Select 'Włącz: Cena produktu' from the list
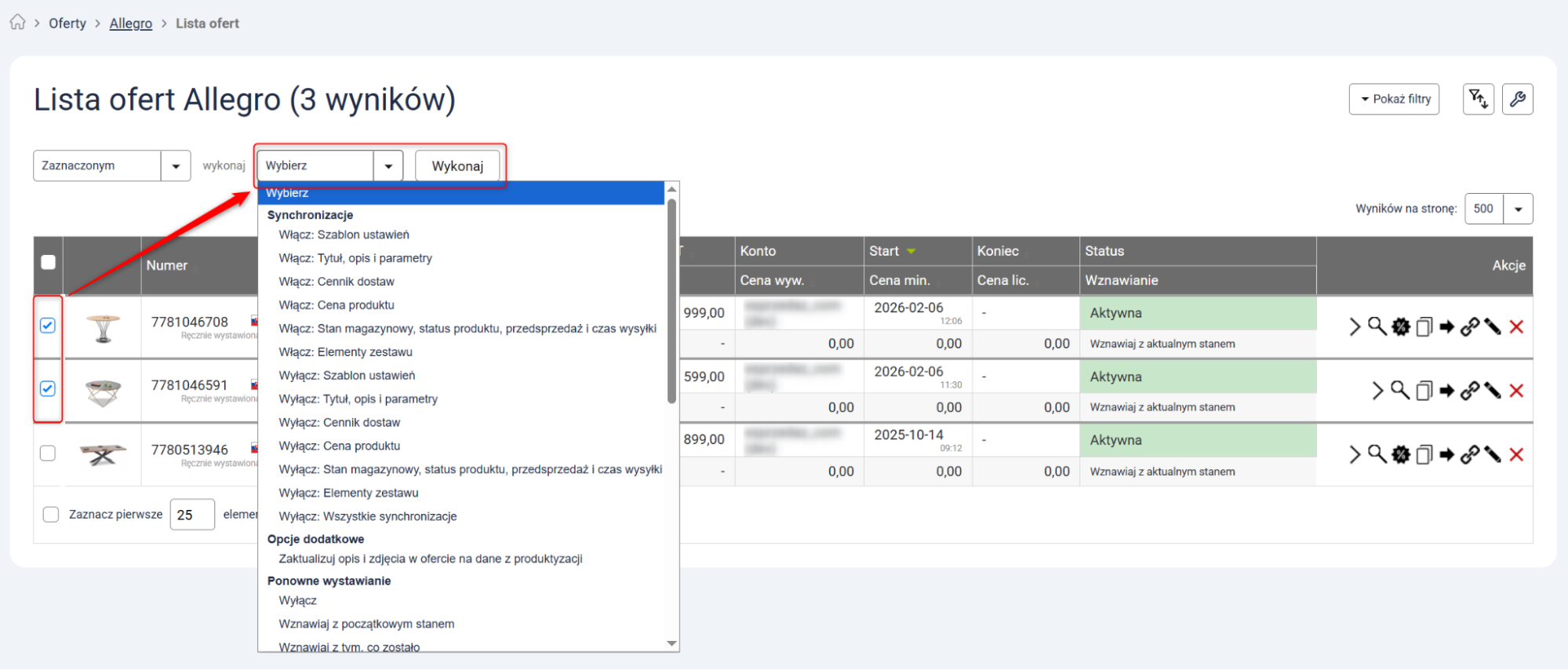 coord(337,305)
